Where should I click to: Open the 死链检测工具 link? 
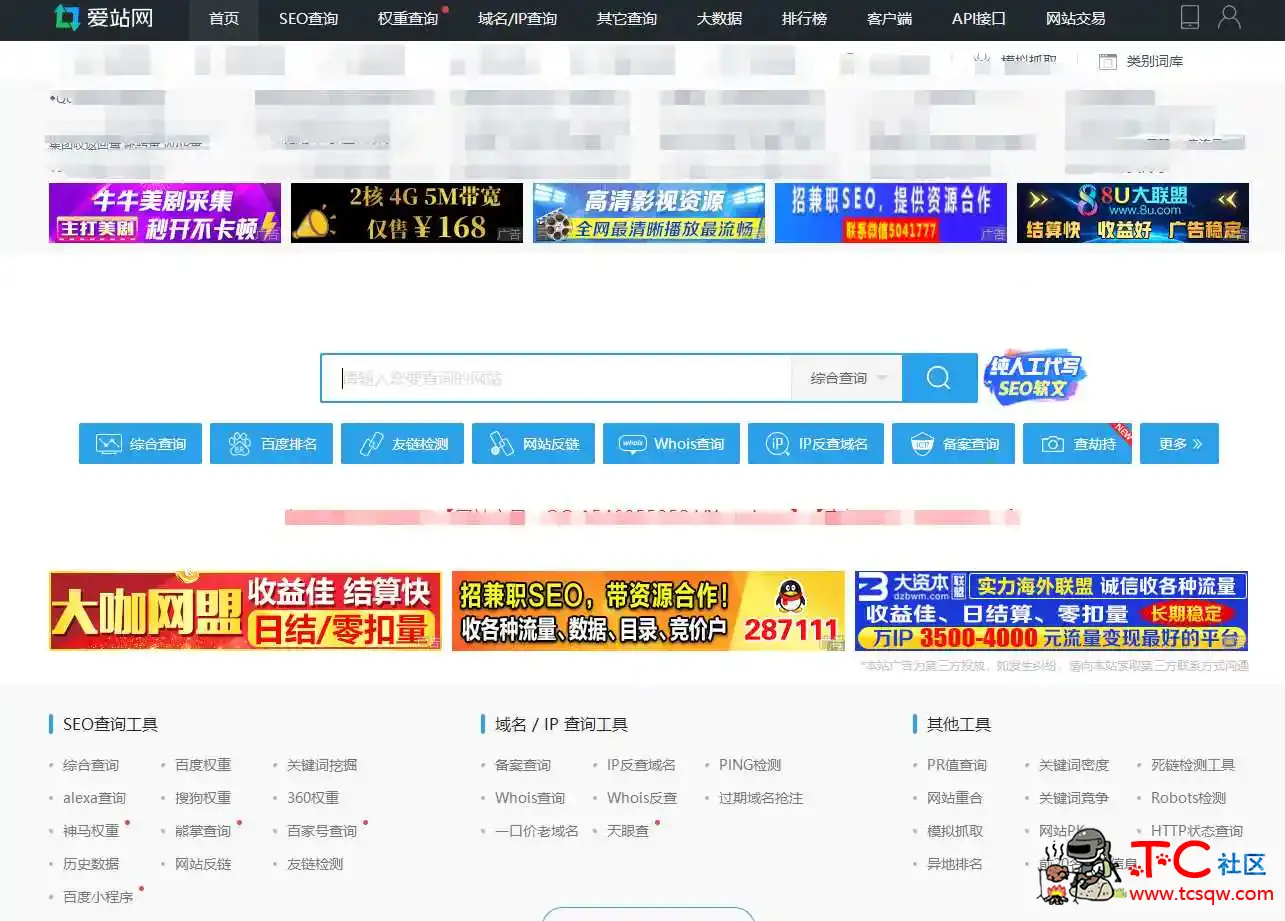point(1193,765)
